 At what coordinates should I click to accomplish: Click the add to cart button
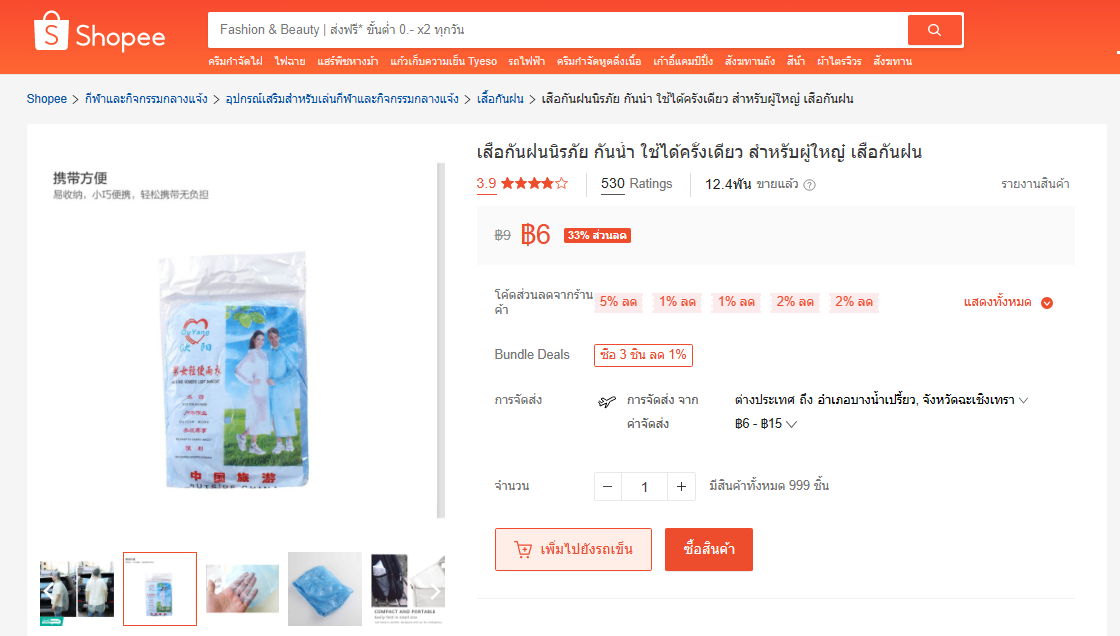pyautogui.click(x=574, y=550)
